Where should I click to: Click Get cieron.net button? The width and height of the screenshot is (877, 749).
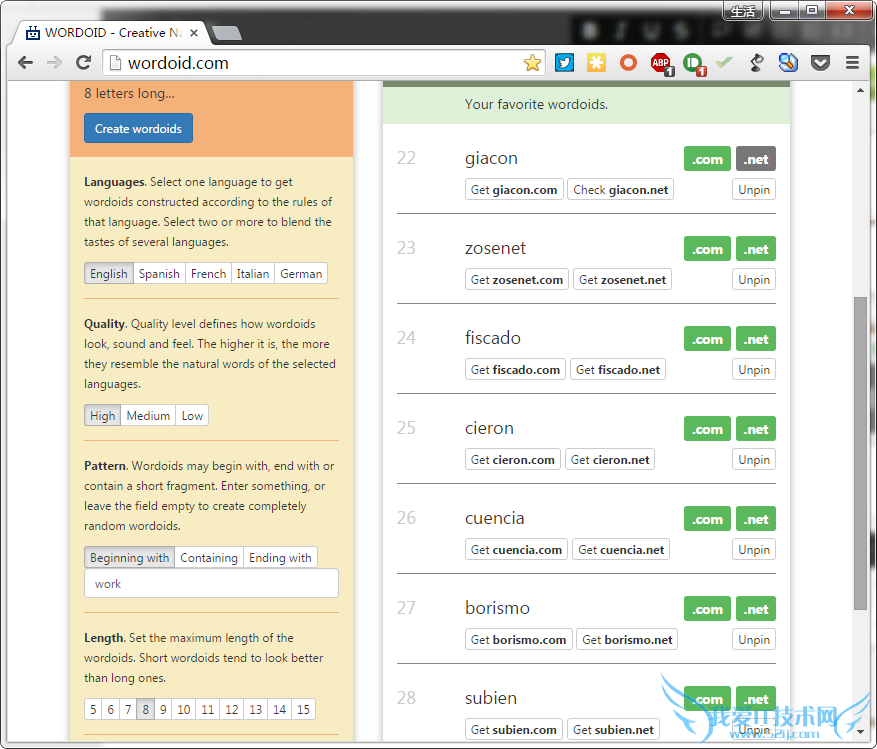(610, 460)
